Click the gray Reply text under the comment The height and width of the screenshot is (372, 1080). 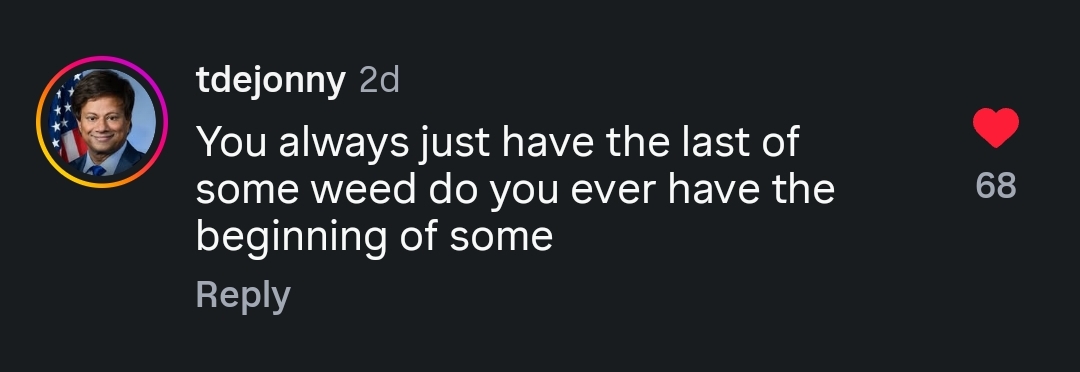243,295
